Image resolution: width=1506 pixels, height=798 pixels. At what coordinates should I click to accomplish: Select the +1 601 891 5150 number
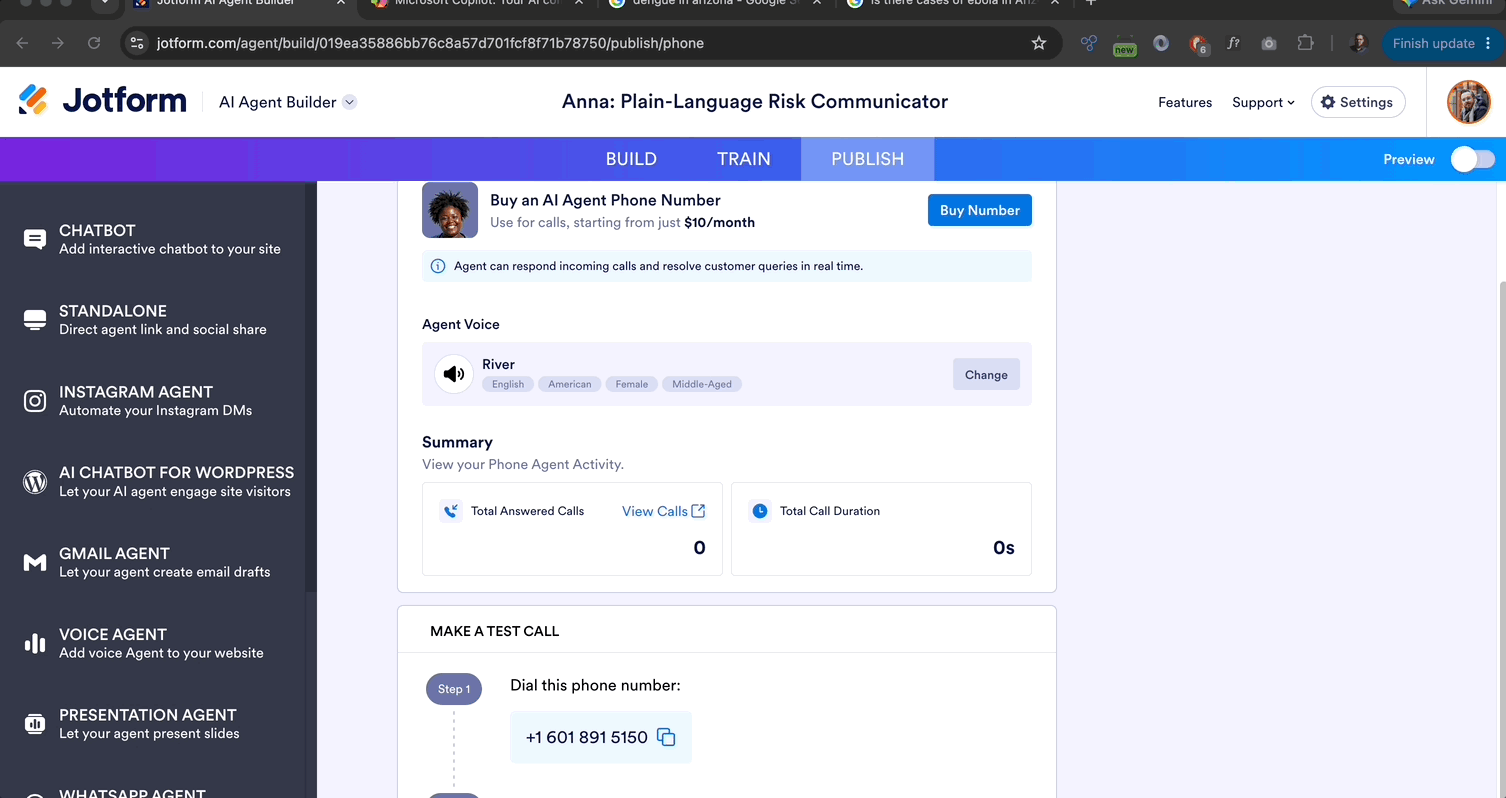[x=587, y=737]
